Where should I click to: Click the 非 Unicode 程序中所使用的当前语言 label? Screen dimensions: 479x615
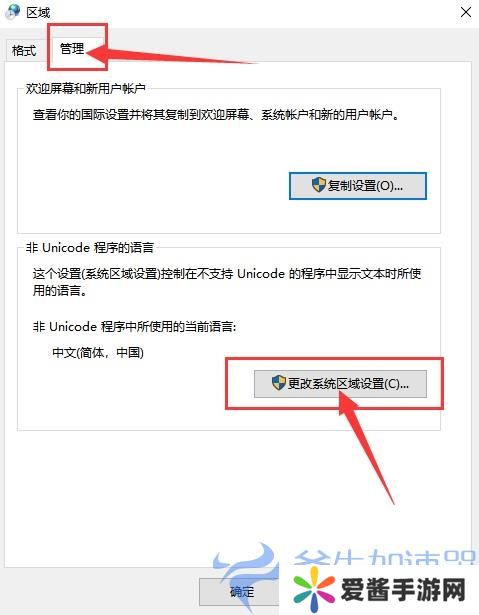point(135,327)
